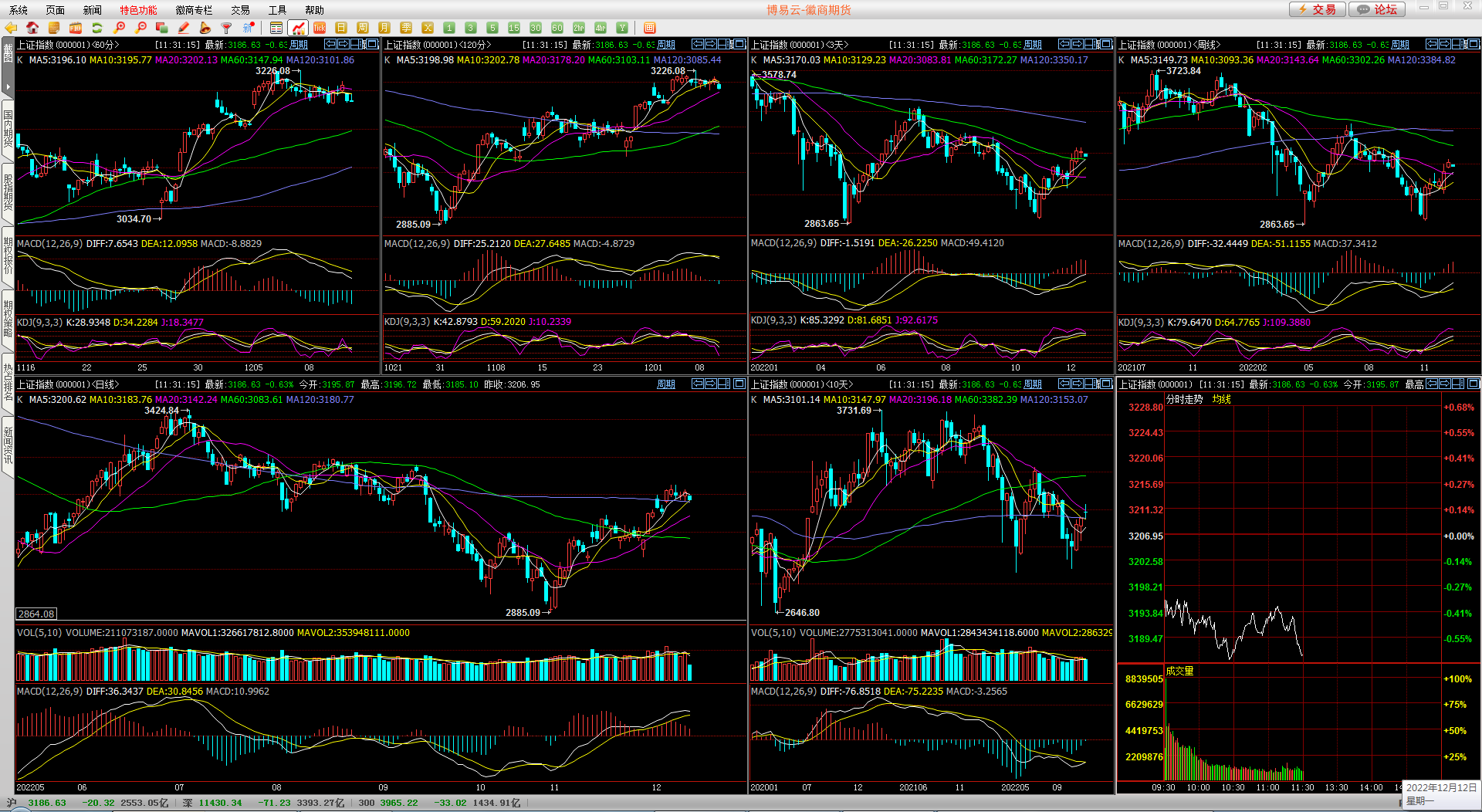The width and height of the screenshot is (1482, 812).
Task: Open the quote list table icon
Action: pyautogui.click(x=276, y=28)
